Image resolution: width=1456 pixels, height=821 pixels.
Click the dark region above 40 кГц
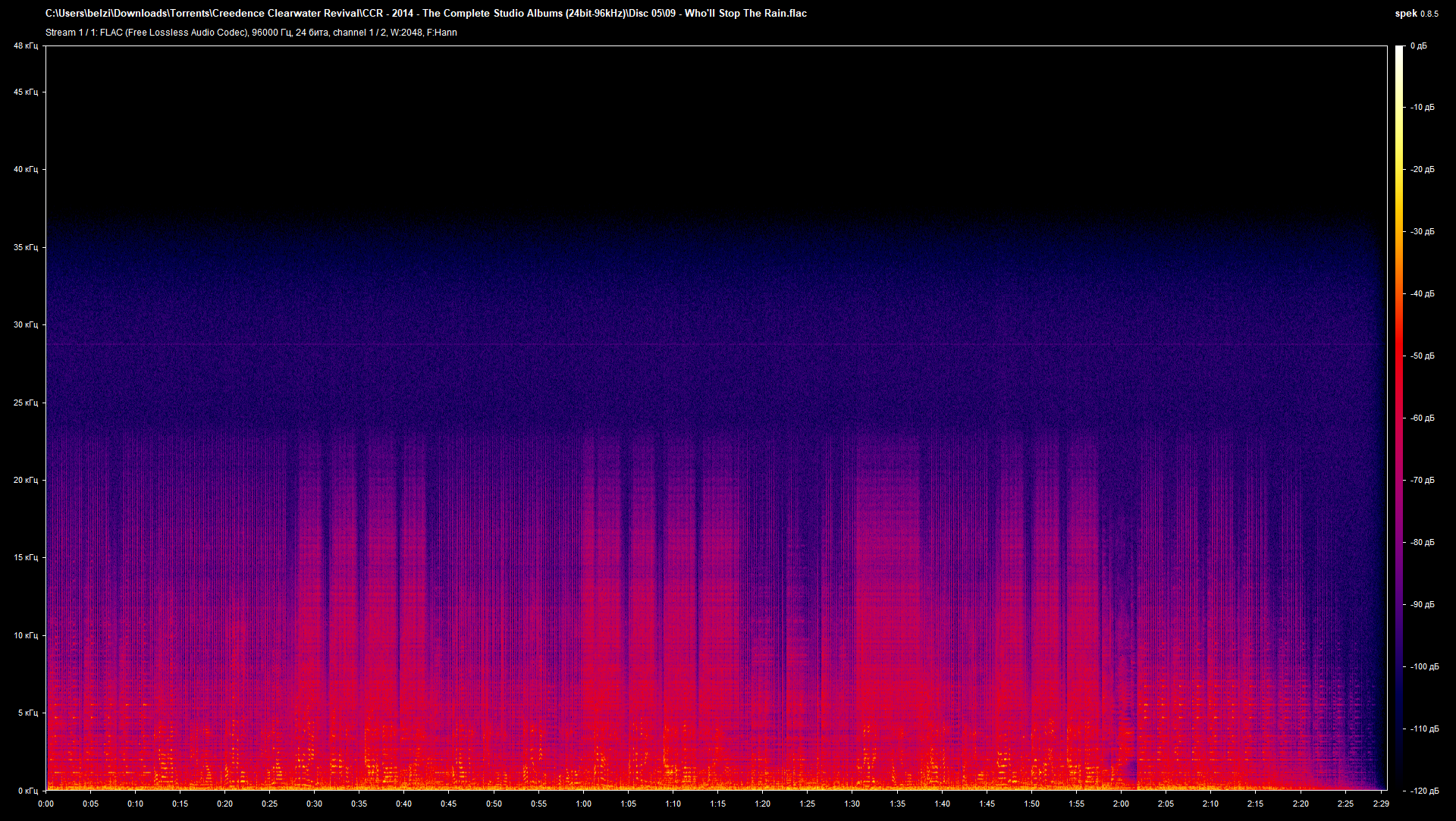pyautogui.click(x=682, y=114)
